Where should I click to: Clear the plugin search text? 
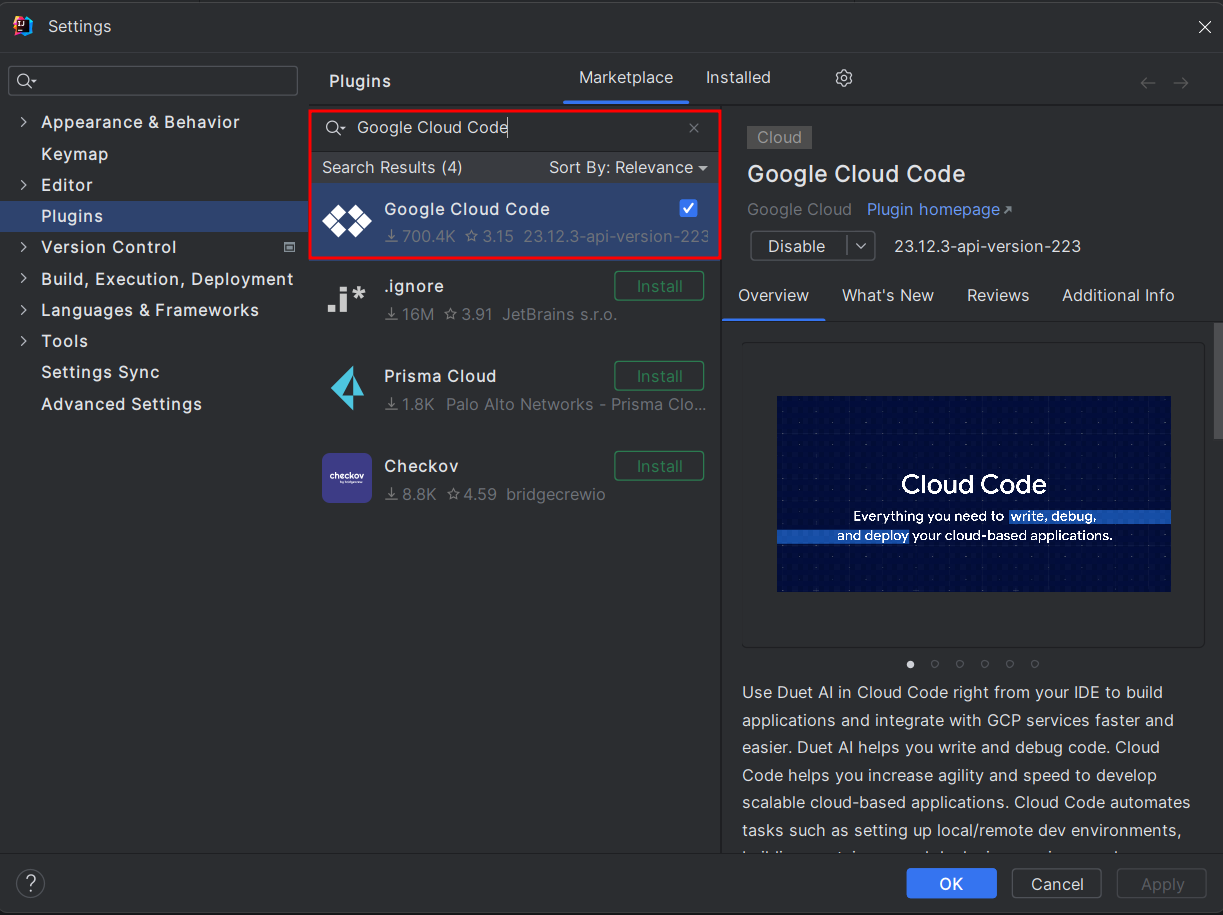pyautogui.click(x=694, y=128)
